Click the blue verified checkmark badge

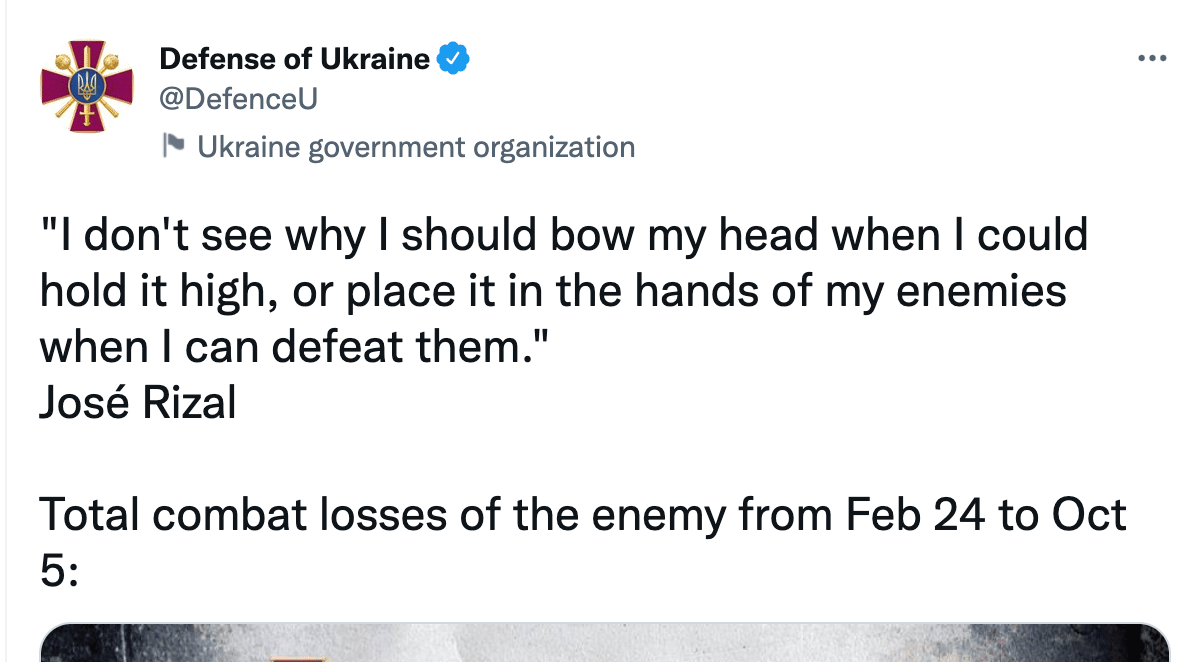pyautogui.click(x=454, y=59)
